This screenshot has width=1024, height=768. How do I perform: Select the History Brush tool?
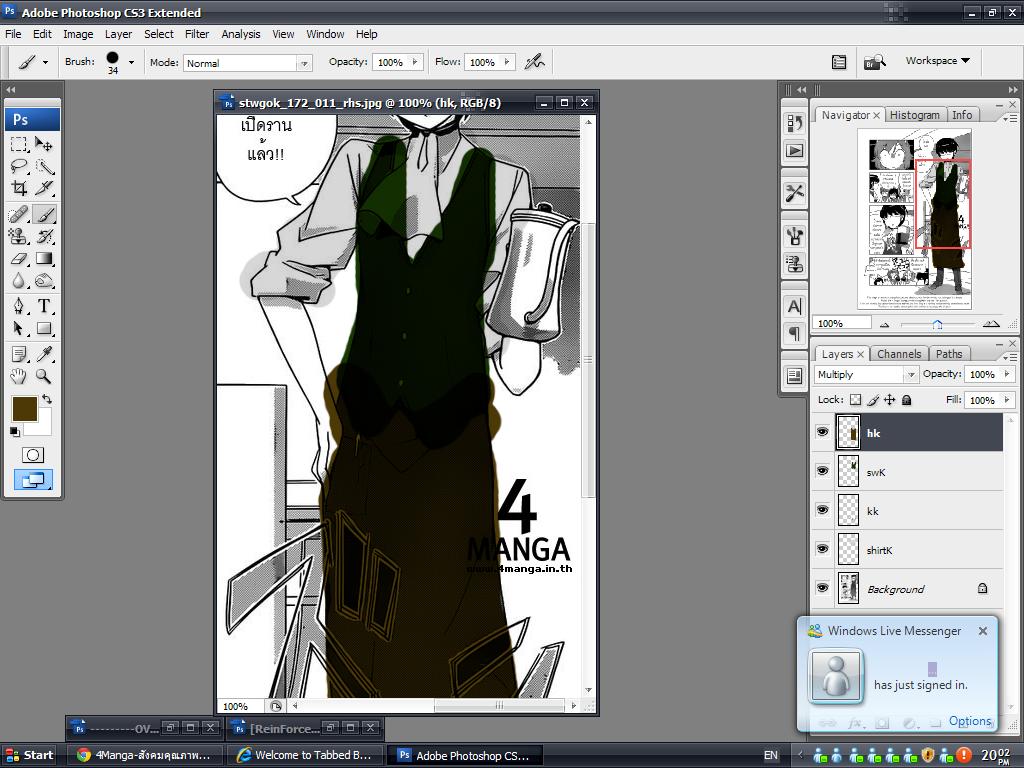(x=44, y=236)
